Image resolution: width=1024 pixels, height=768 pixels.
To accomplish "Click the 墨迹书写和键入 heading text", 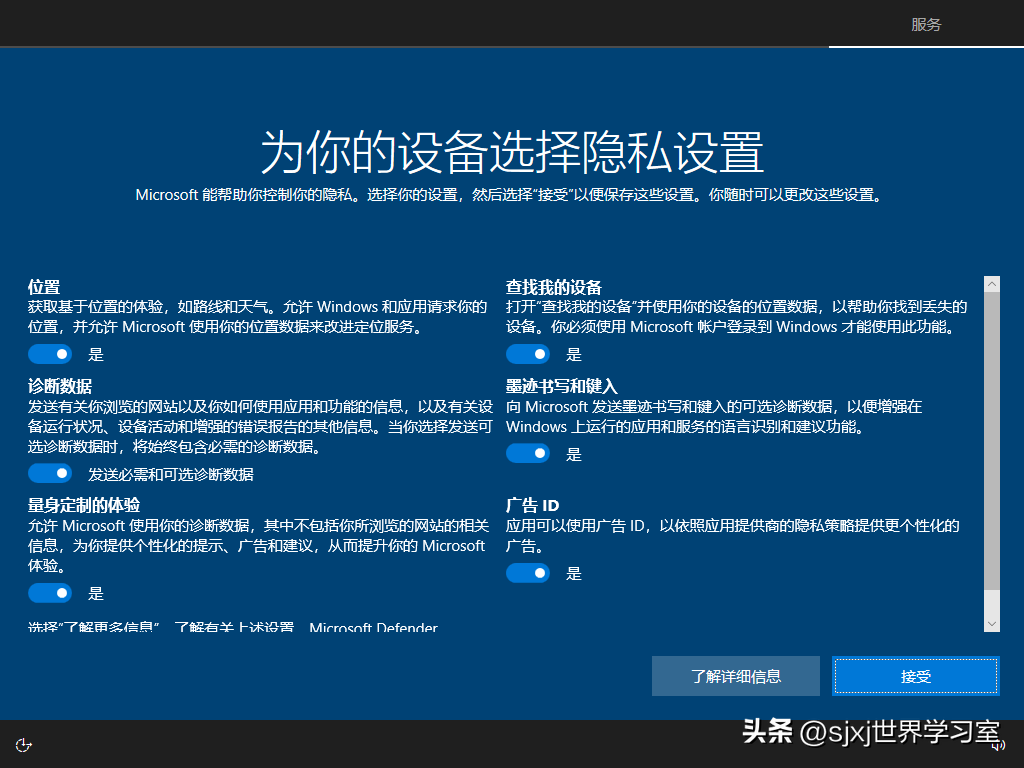I will pos(562,386).
